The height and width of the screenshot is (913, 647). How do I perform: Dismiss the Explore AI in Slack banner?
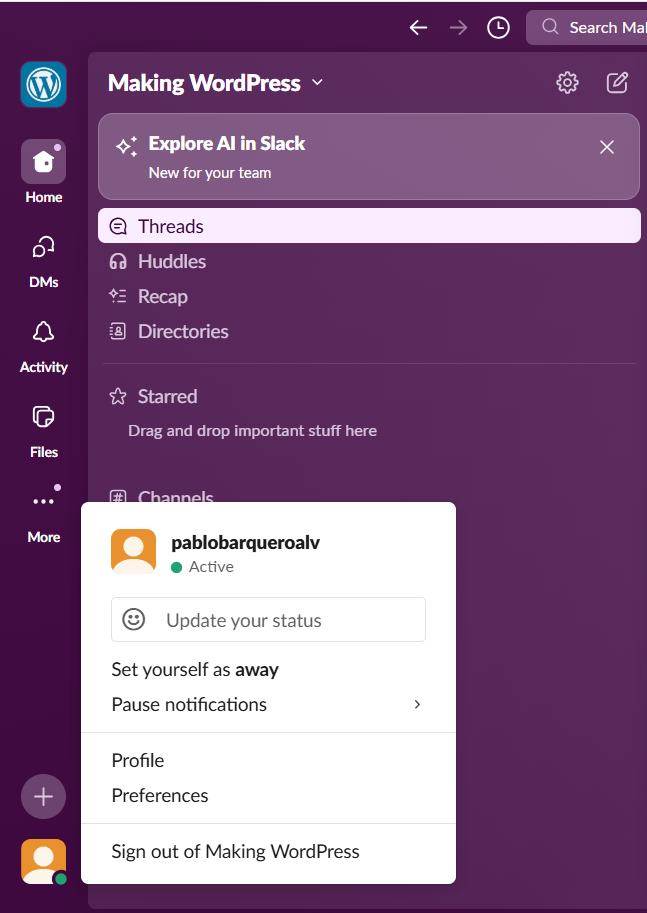606,147
